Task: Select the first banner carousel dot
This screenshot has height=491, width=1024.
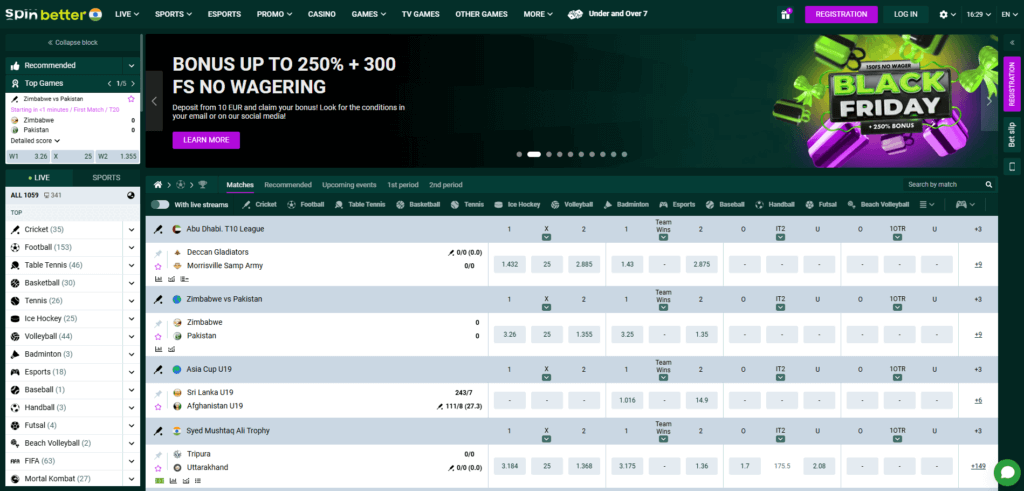Action: [x=519, y=155]
